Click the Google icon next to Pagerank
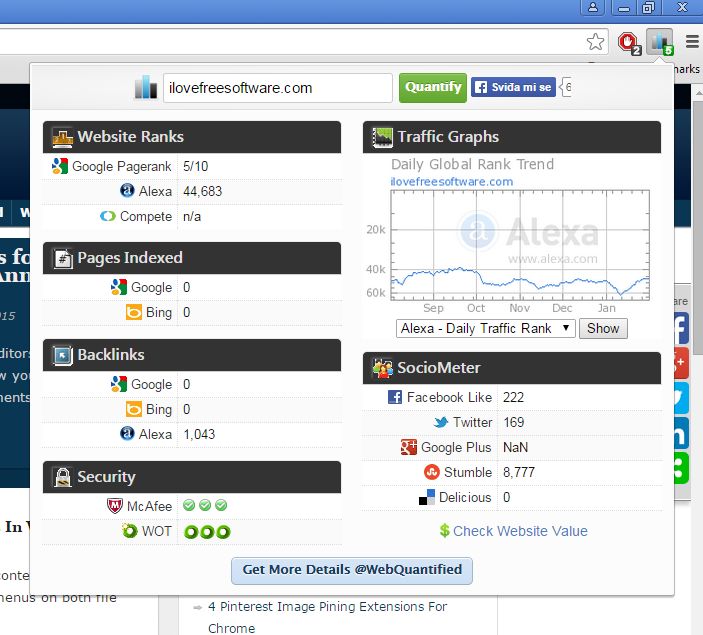This screenshot has height=635, width=703. point(60,166)
